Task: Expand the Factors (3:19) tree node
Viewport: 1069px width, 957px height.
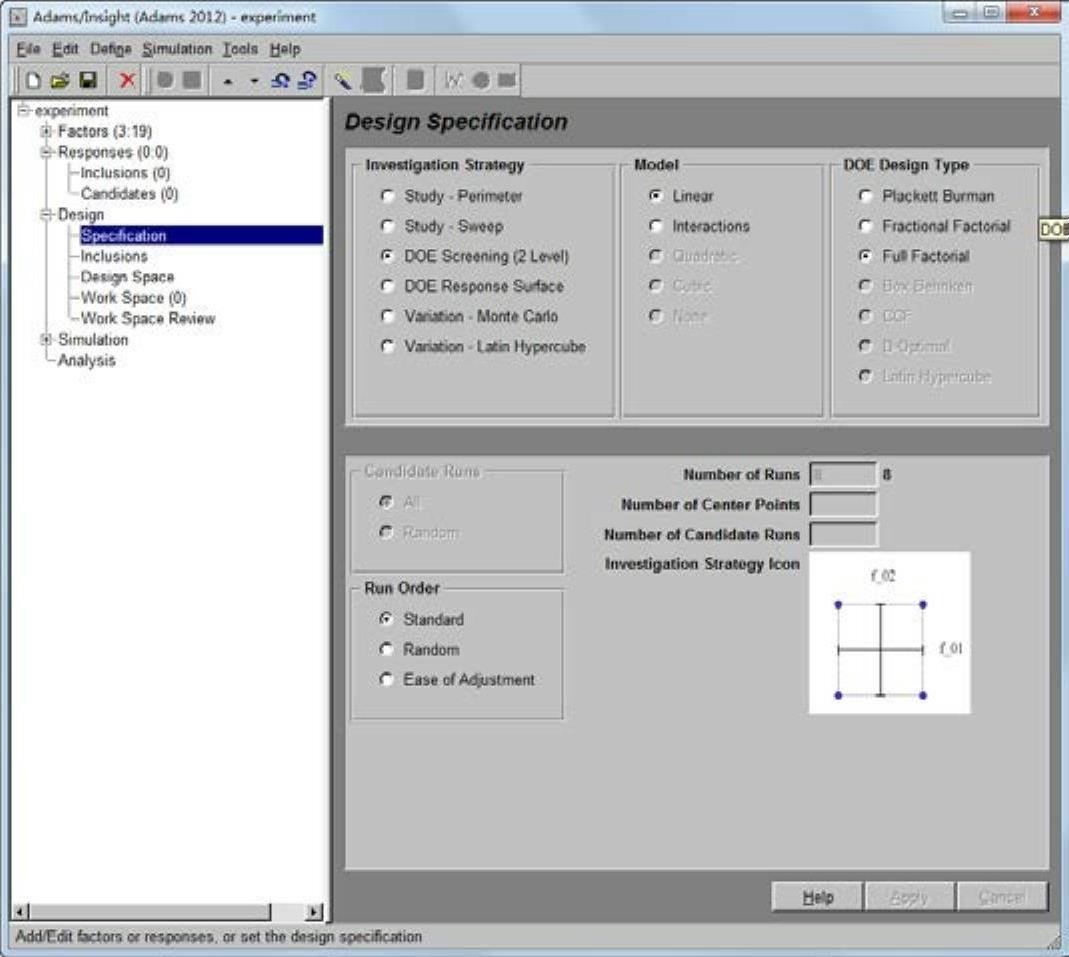Action: coord(46,131)
